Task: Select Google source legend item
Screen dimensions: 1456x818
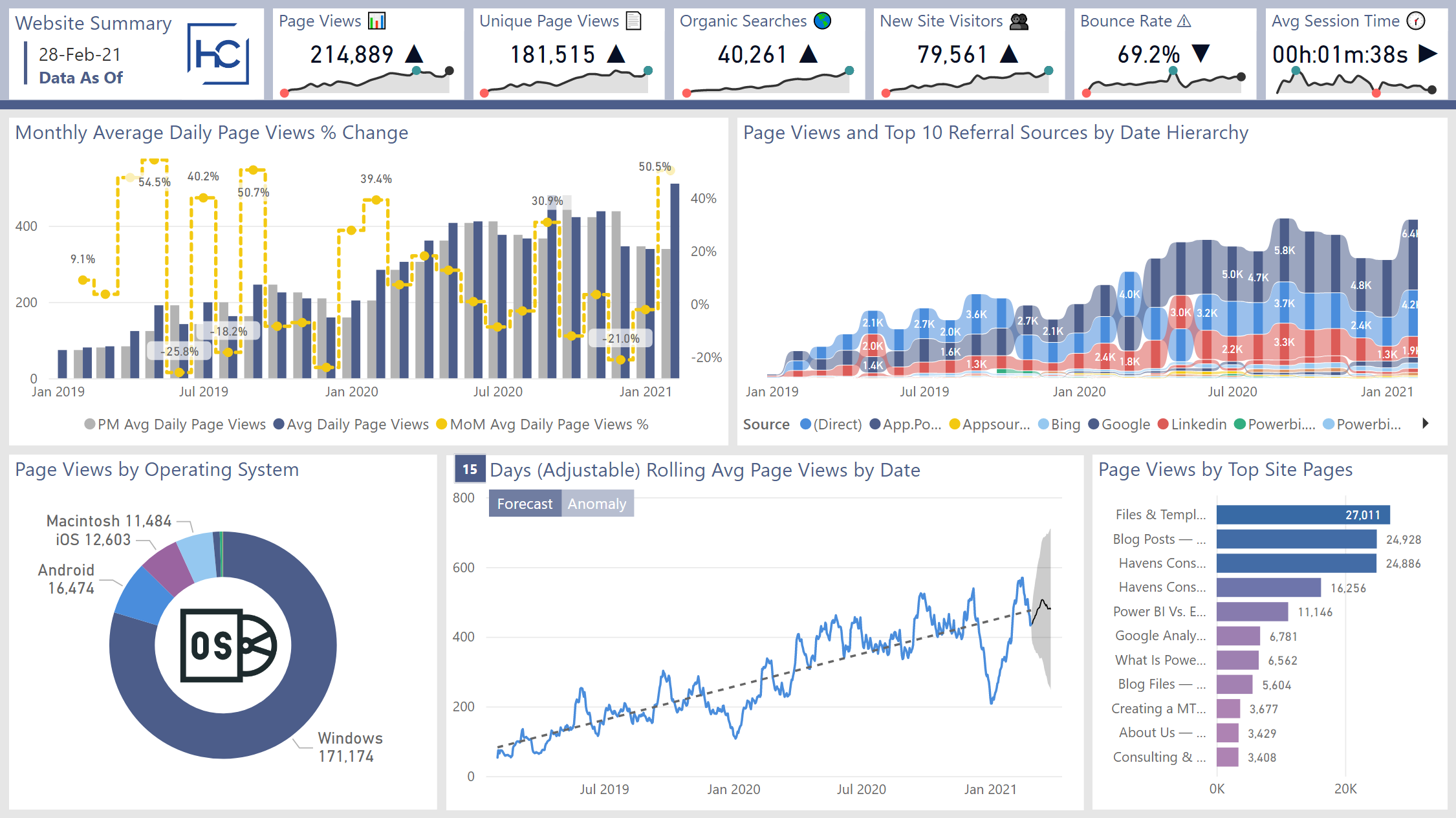Action: pyautogui.click(x=1119, y=424)
